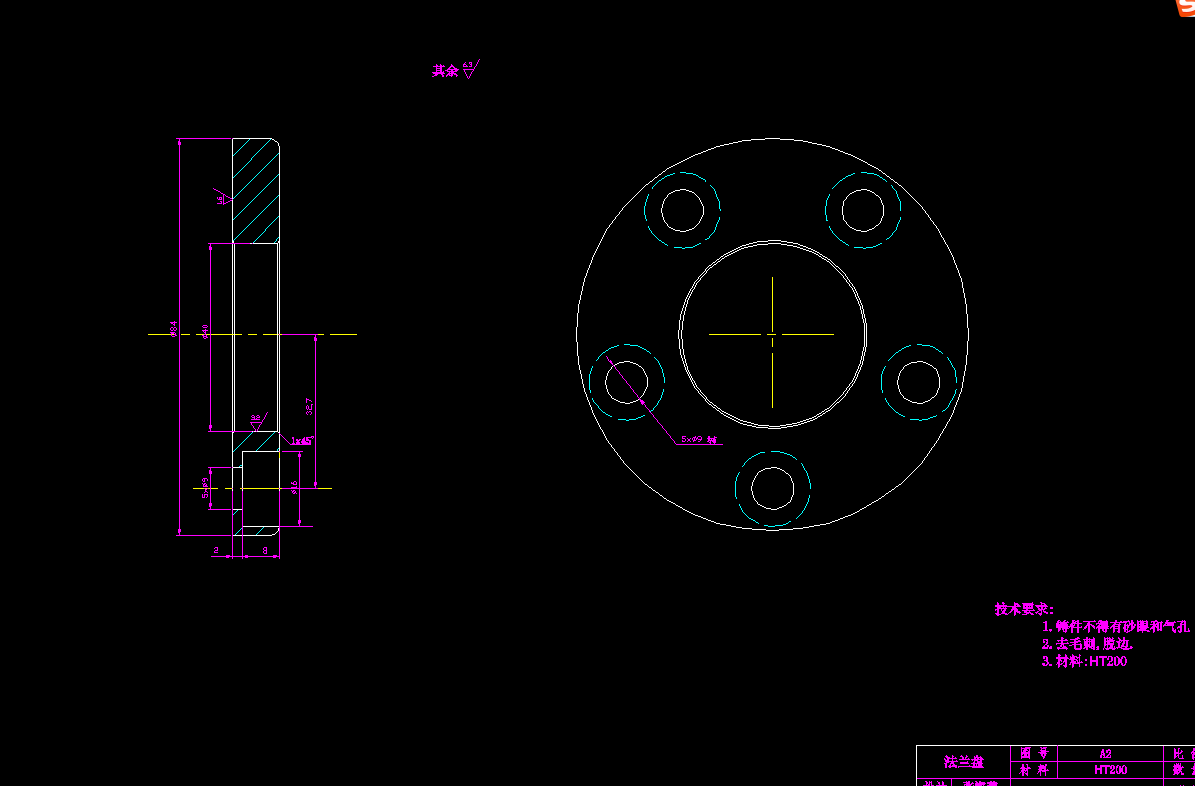Click the '5×φ9' leader label in front view
This screenshot has width=1195, height=786.
click(x=699, y=440)
